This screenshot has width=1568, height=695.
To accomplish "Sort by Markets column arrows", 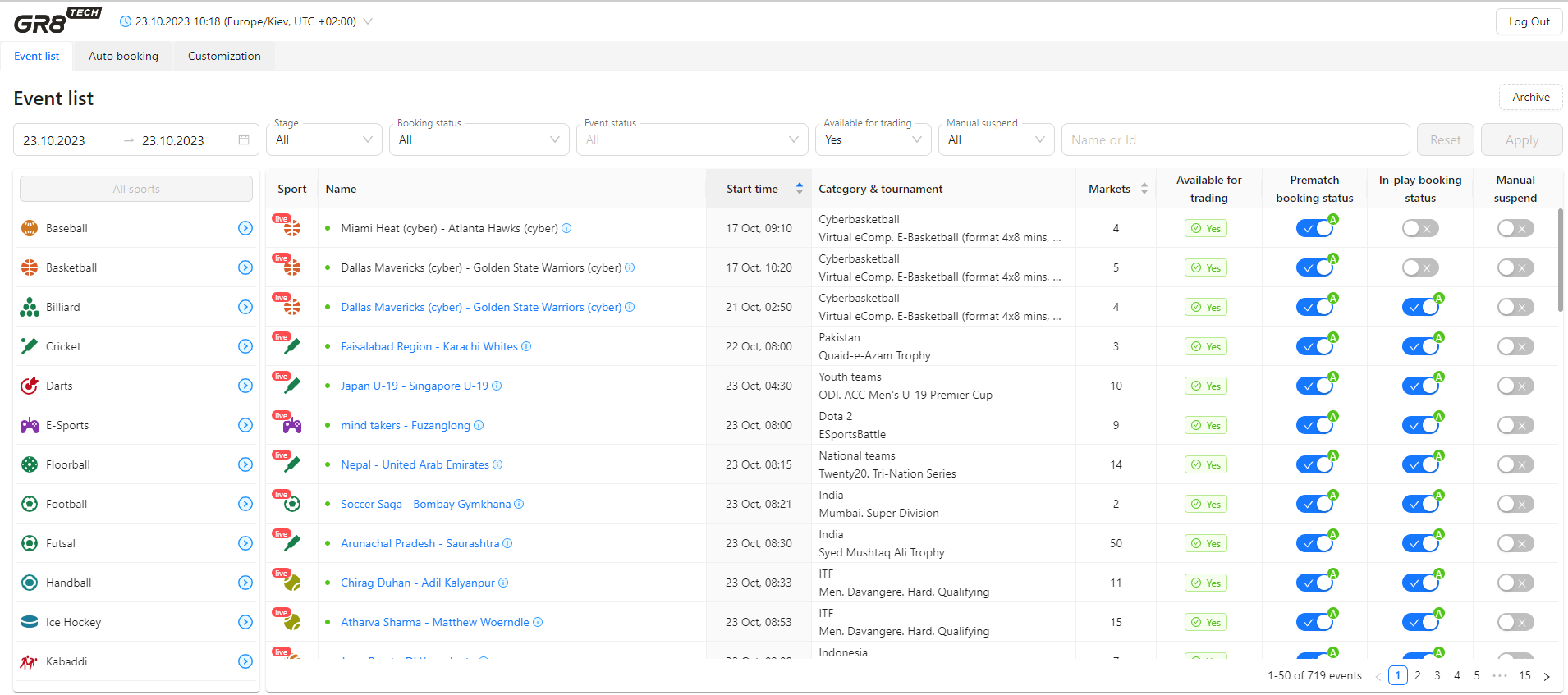I will point(1144,189).
